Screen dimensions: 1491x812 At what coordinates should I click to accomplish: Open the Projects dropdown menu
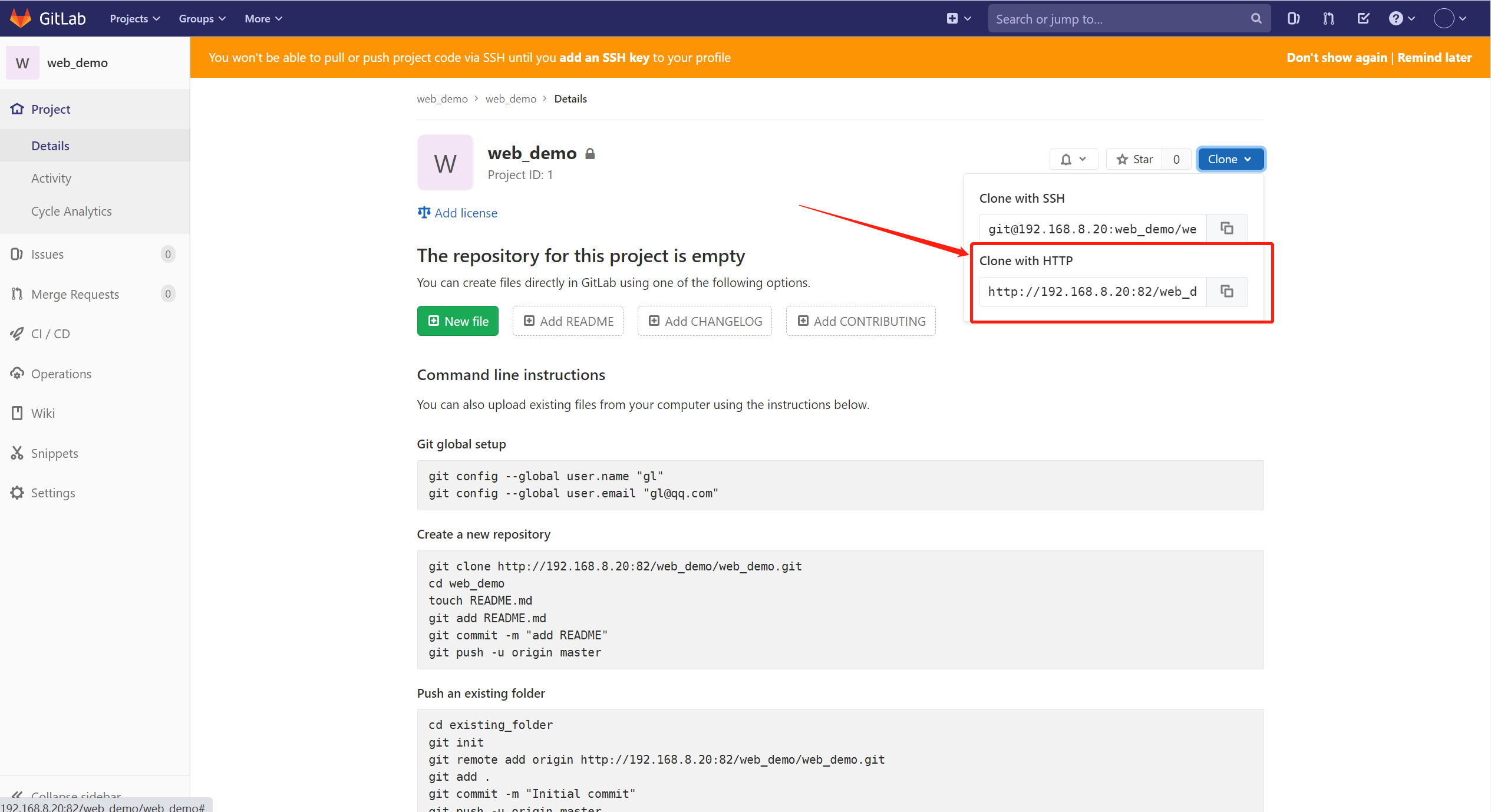[x=135, y=18]
